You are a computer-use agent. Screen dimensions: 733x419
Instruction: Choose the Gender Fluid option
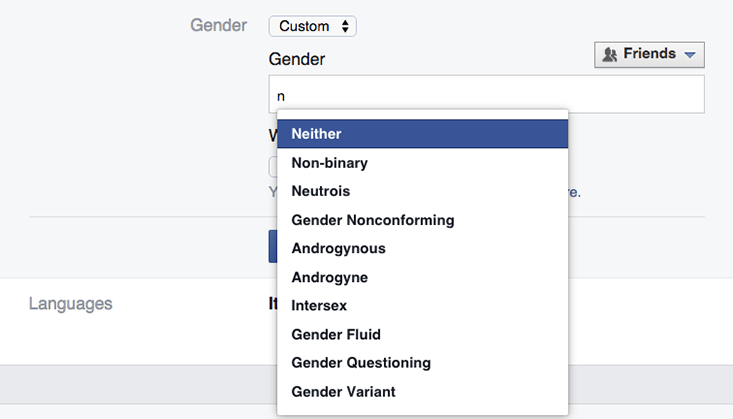[423, 334]
